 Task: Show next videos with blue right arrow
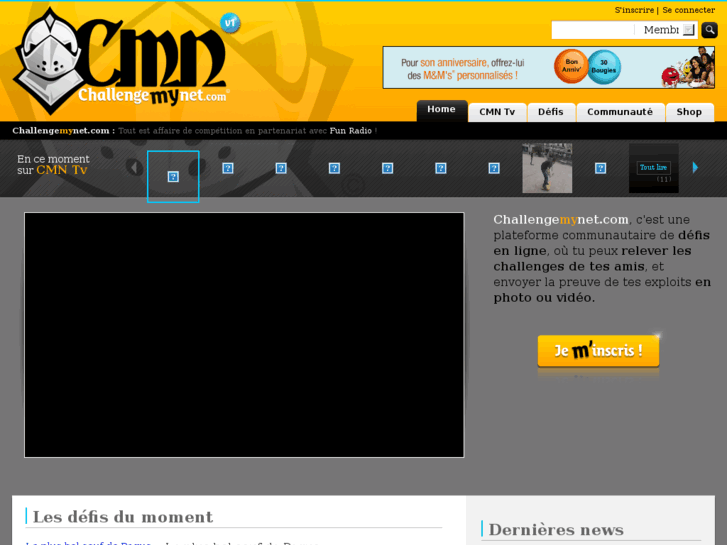pyautogui.click(x=695, y=167)
